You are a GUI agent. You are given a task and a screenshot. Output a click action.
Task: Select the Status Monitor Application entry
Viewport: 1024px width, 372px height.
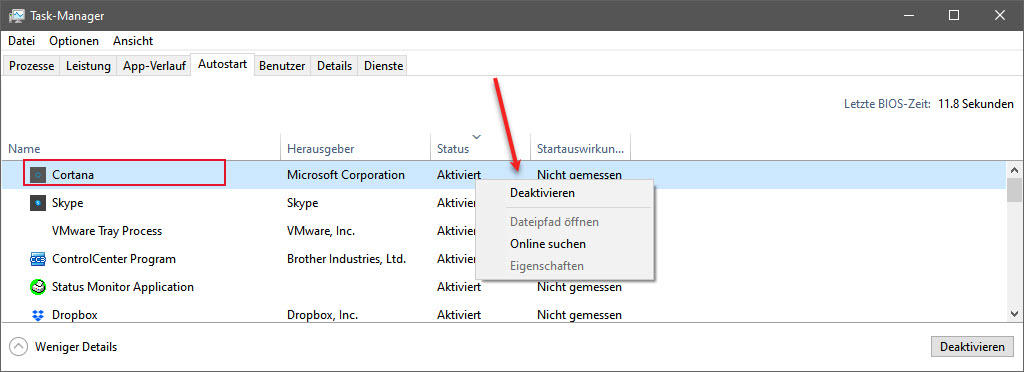click(123, 287)
